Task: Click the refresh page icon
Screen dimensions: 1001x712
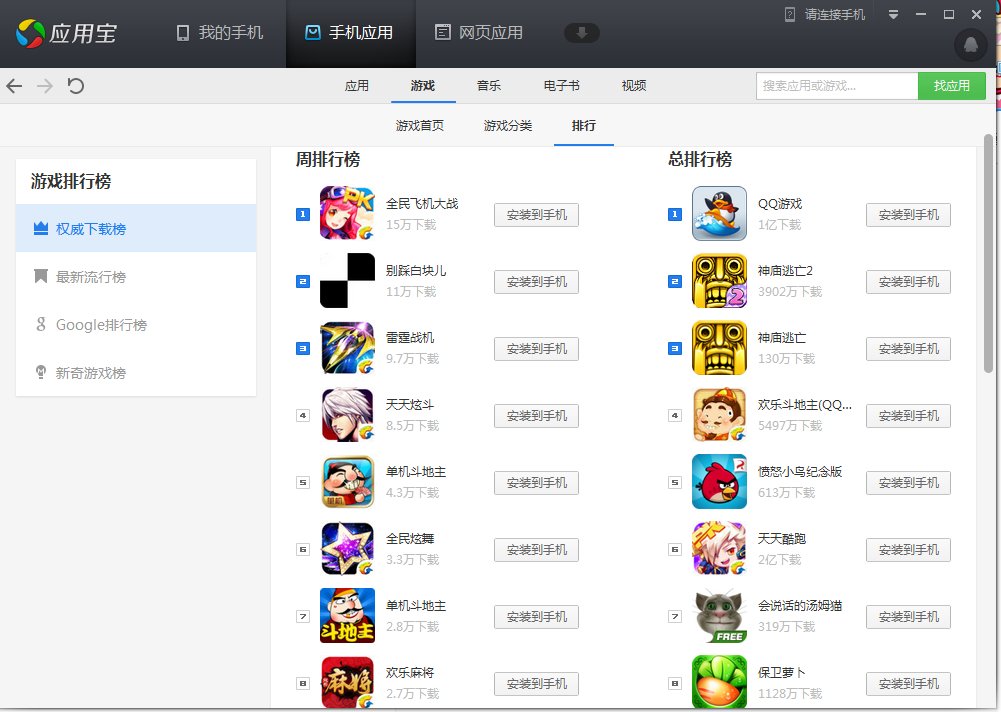Action: click(x=75, y=86)
